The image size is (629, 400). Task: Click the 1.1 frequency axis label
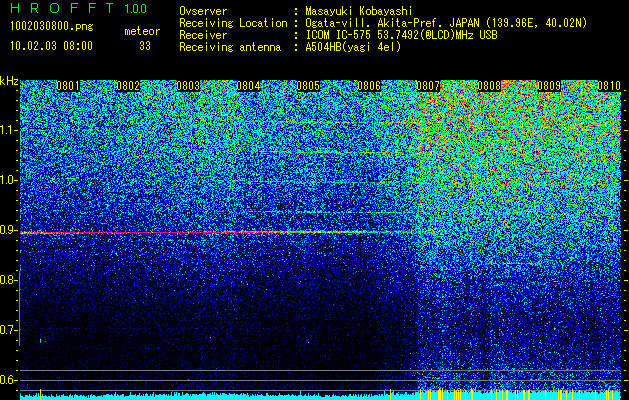9,130
